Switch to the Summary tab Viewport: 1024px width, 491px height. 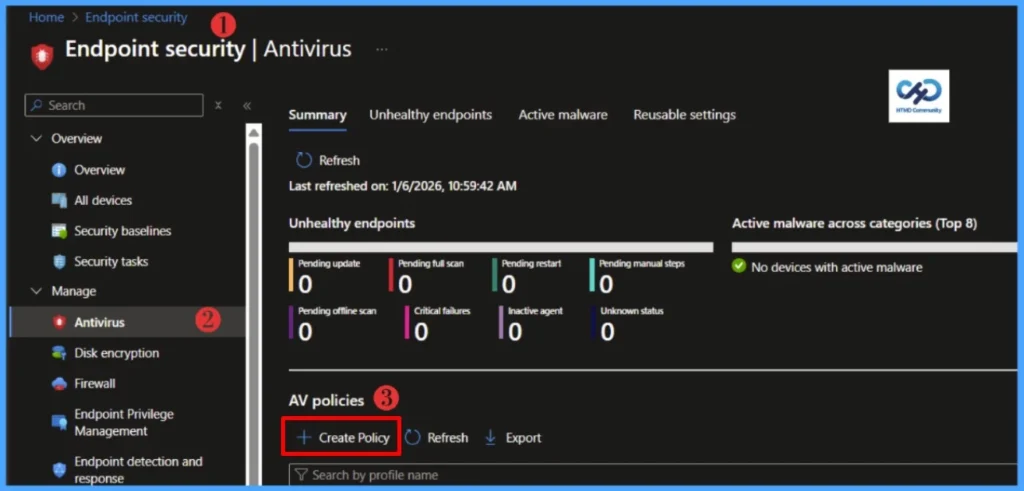coord(317,115)
